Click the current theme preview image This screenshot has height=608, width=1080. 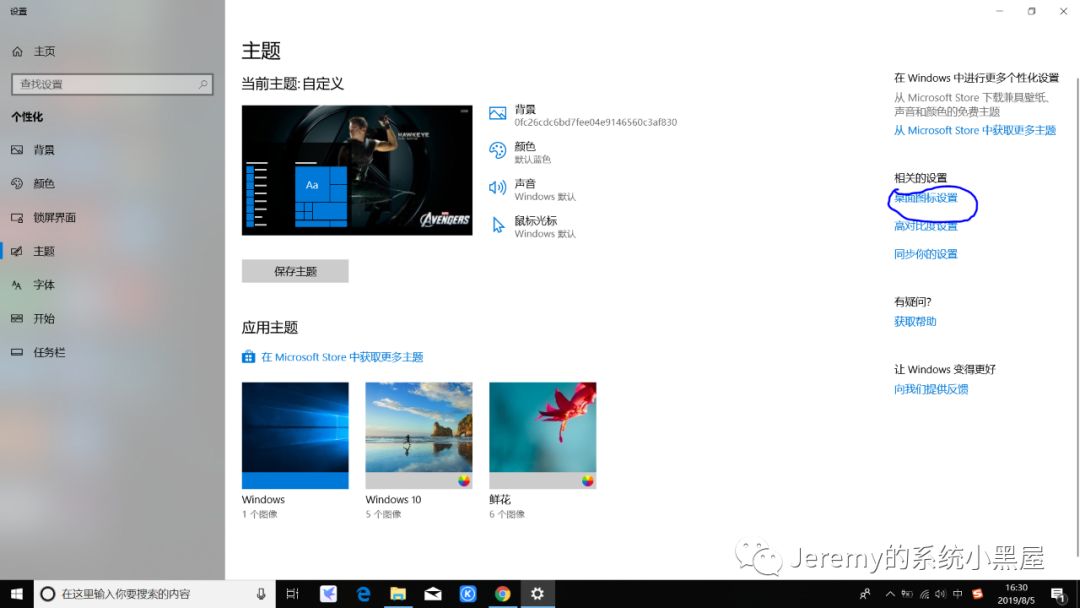coord(357,170)
